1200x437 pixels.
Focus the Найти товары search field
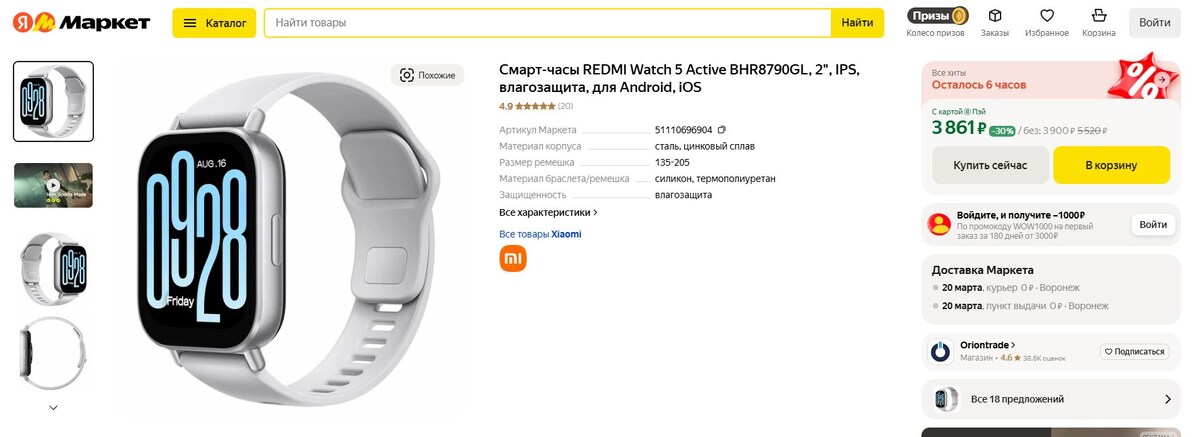(x=547, y=23)
